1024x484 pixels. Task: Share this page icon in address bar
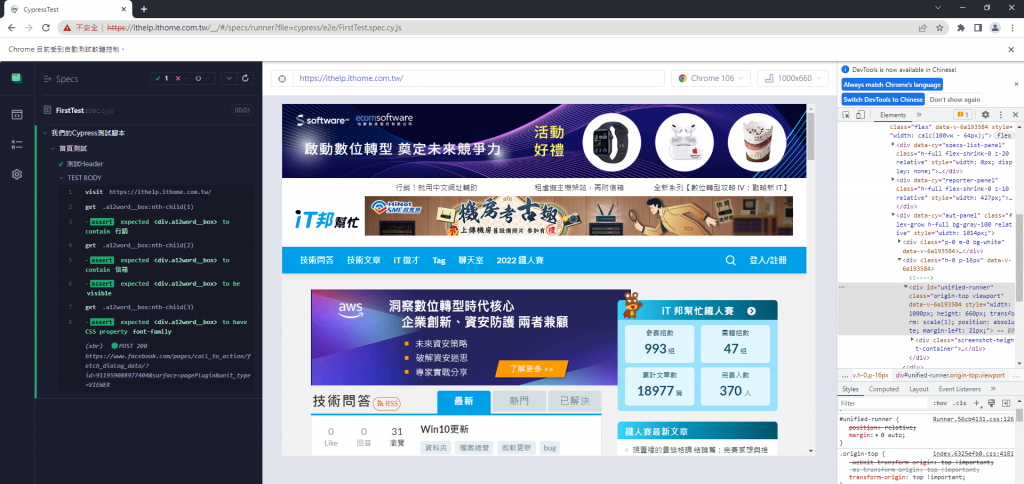coord(922,27)
